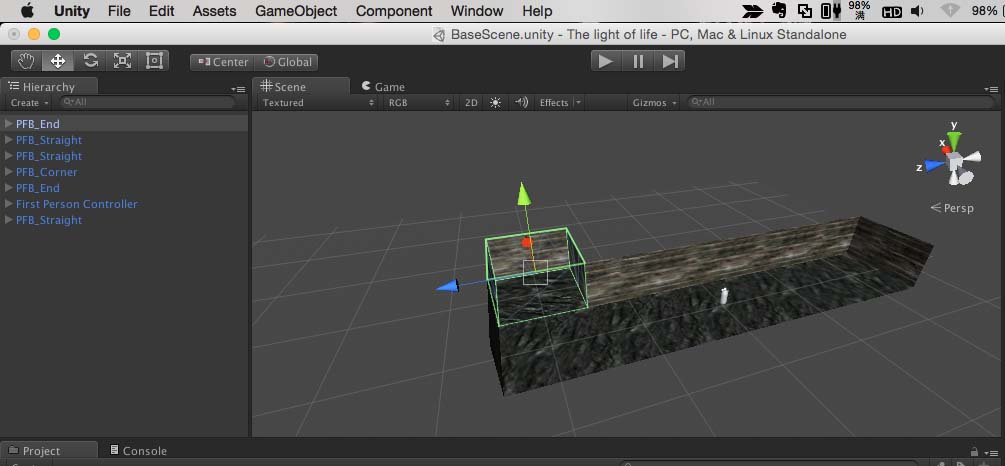Open the File menu

click(x=119, y=11)
